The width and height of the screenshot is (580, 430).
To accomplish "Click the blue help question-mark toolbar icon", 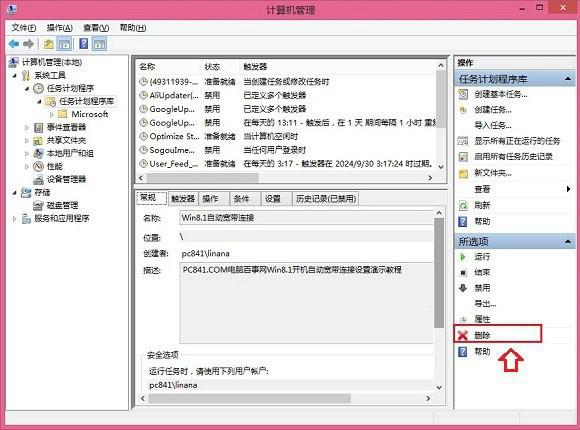I will pos(84,44).
